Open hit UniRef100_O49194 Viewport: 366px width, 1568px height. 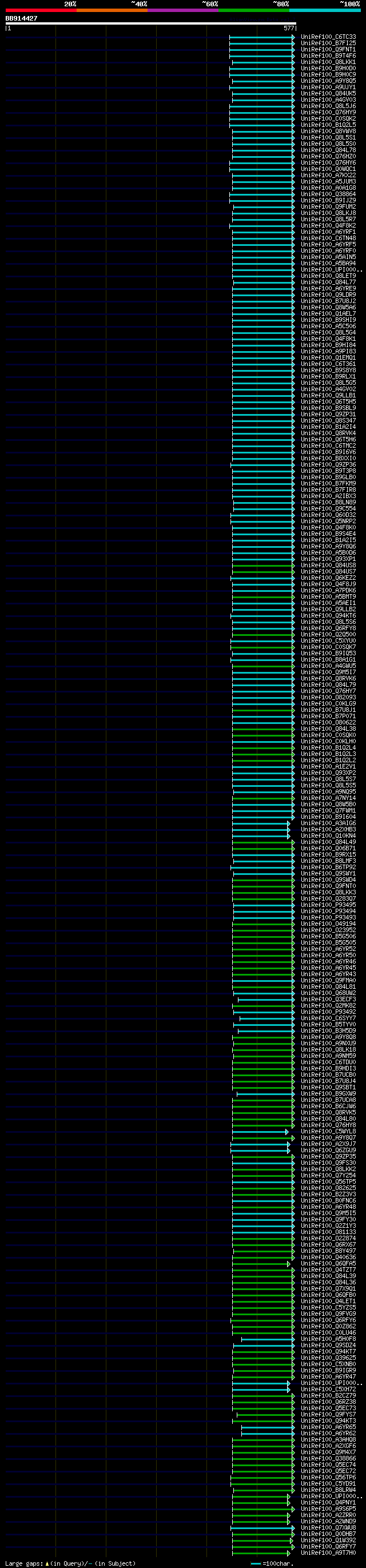click(x=328, y=924)
